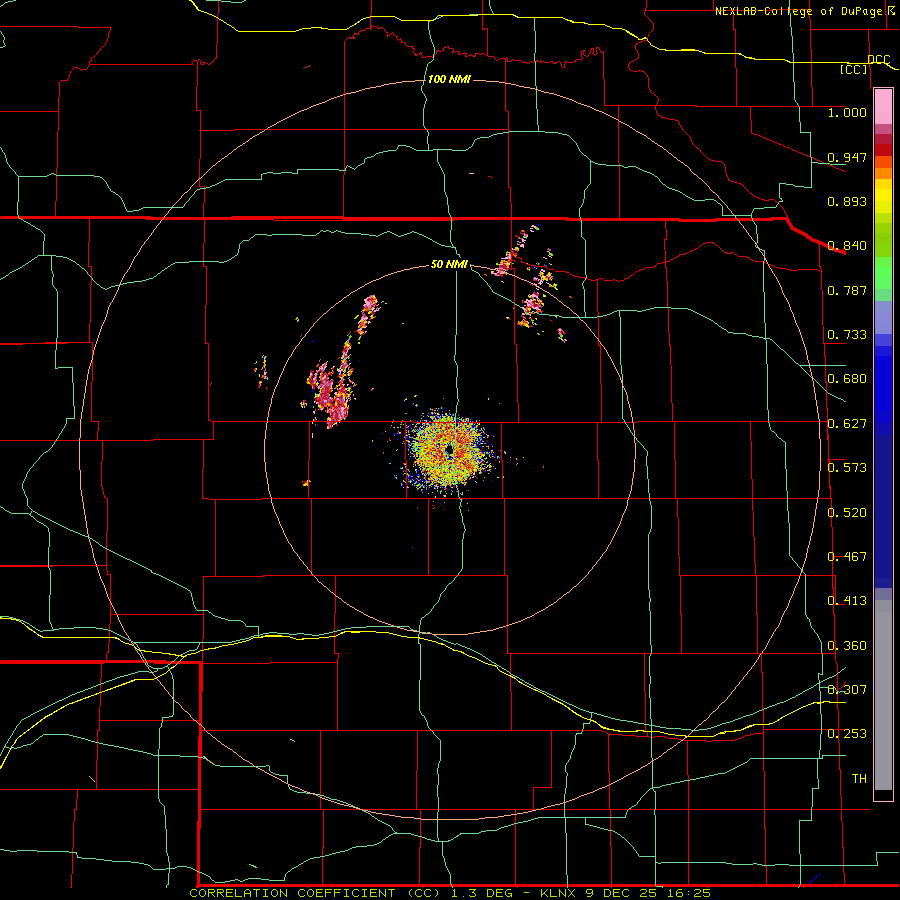Image resolution: width=900 pixels, height=900 pixels.
Task: Click the DCC product label
Action: (879, 60)
